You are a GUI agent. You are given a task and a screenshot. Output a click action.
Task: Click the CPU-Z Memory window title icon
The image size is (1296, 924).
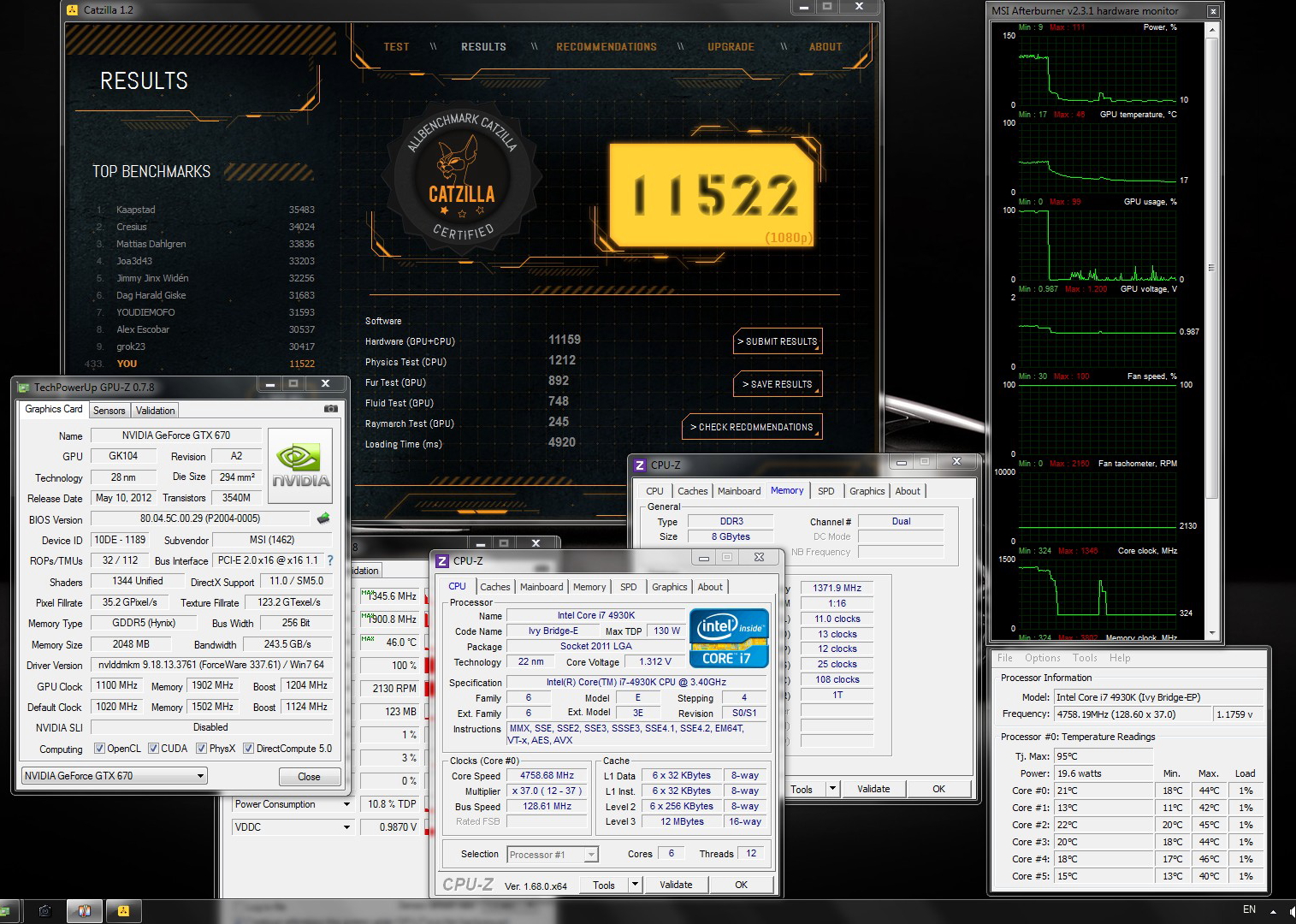pos(640,465)
